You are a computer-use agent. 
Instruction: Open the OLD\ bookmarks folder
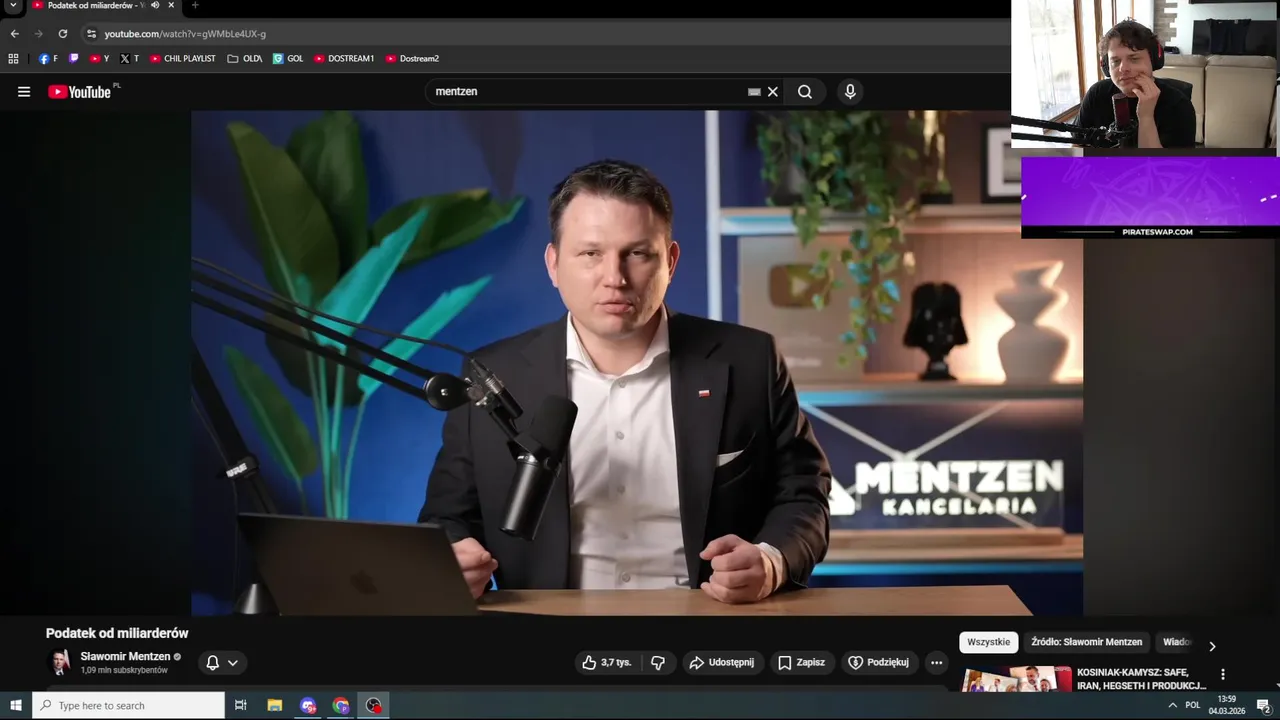point(245,59)
